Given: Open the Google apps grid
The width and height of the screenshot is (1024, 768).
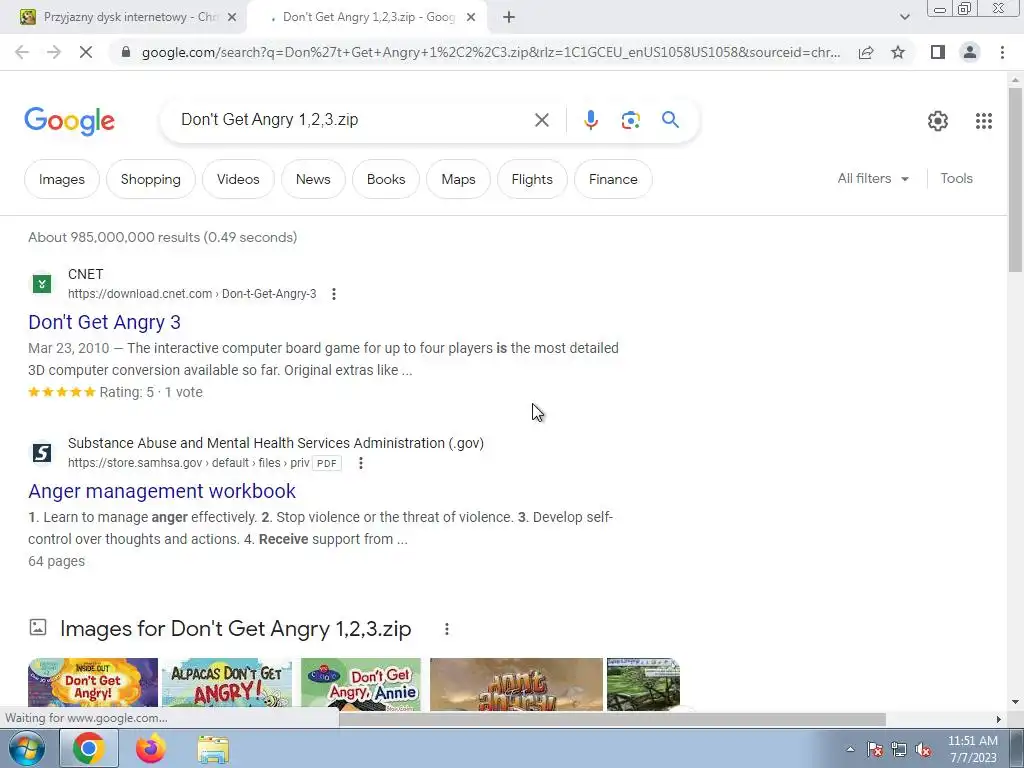Looking at the screenshot, I should pyautogui.click(x=984, y=121).
